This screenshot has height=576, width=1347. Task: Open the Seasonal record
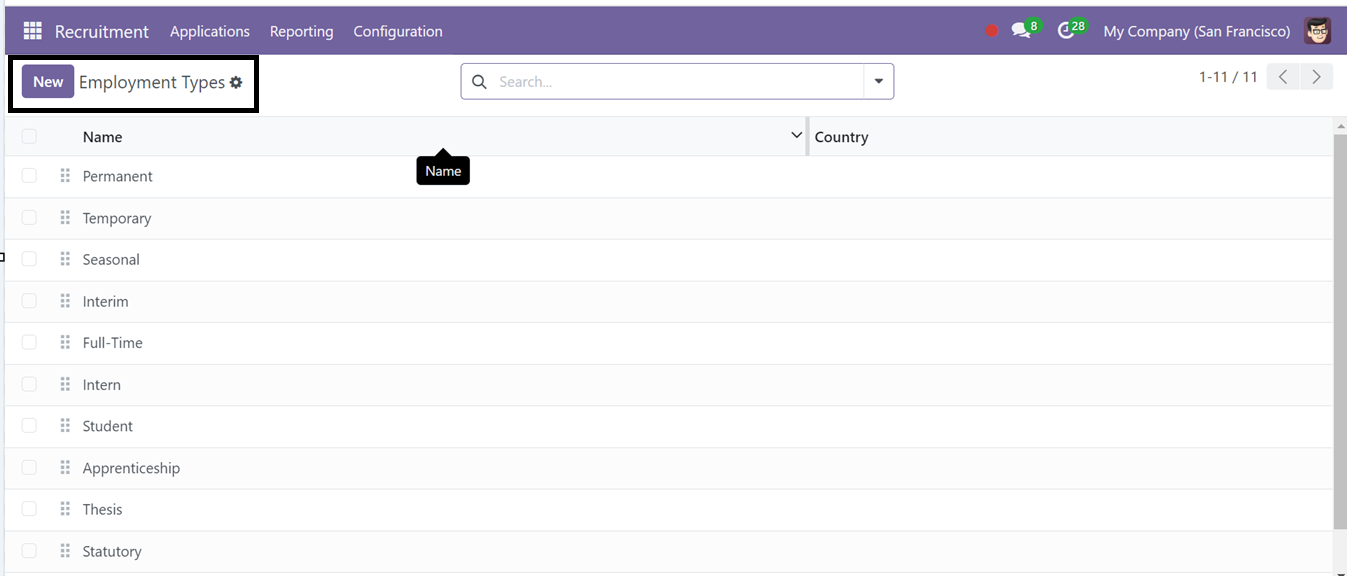111,259
